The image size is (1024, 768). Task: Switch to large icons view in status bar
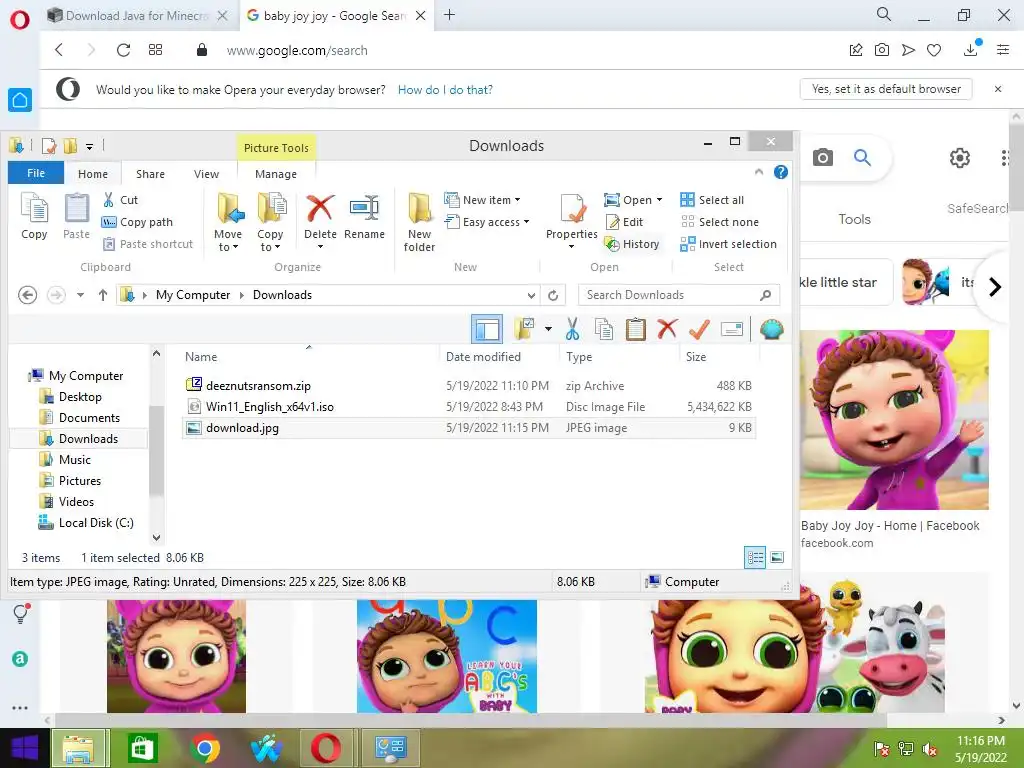[x=777, y=557]
